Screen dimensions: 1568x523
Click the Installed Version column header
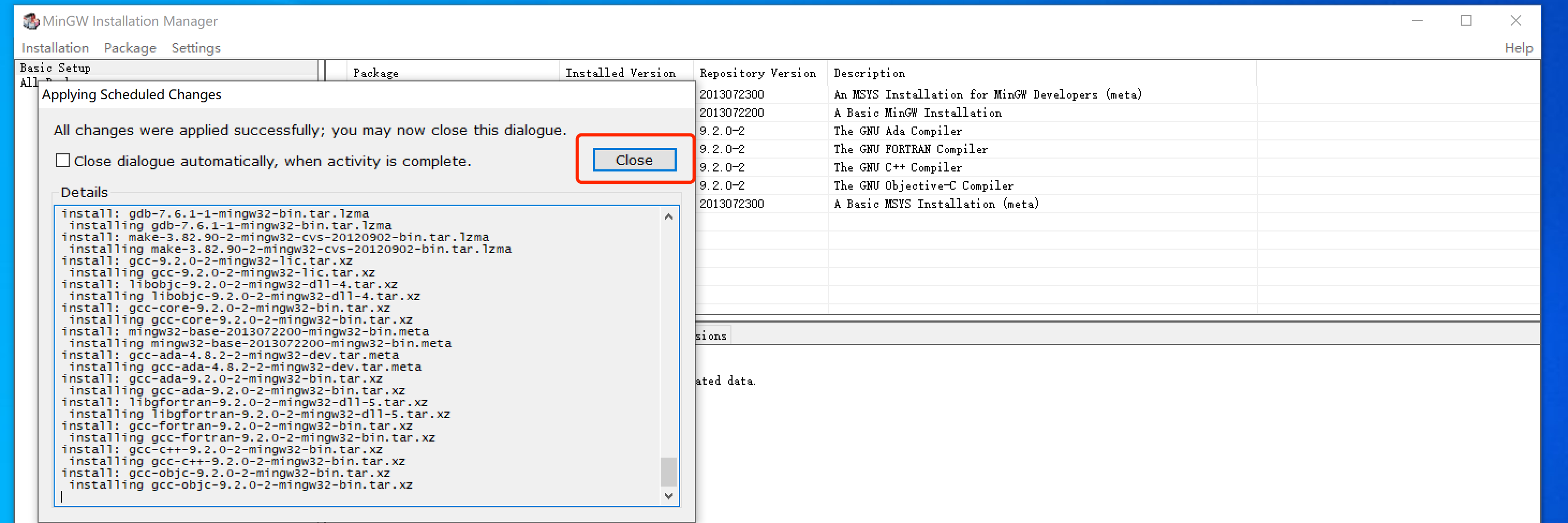point(626,73)
